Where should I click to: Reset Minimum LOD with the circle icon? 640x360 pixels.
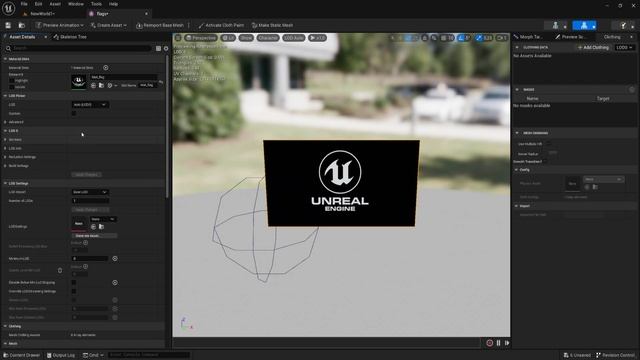[x=115, y=259]
